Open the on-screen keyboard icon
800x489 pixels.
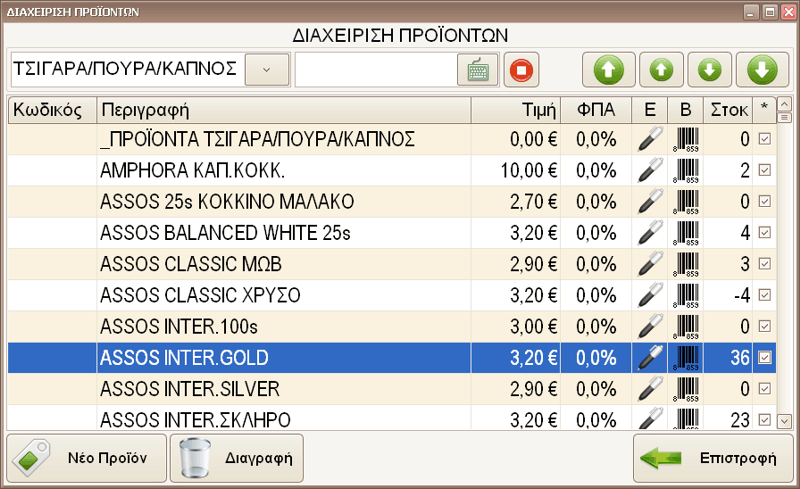[478, 70]
